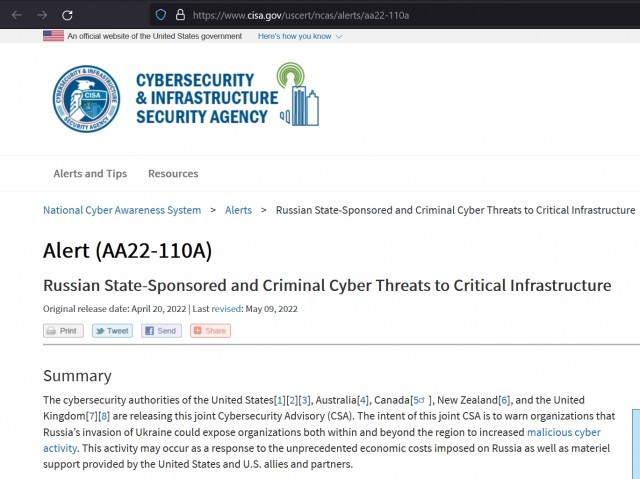The width and height of the screenshot is (640, 479).
Task: Reload the page with refresh icon
Action: pos(67,15)
